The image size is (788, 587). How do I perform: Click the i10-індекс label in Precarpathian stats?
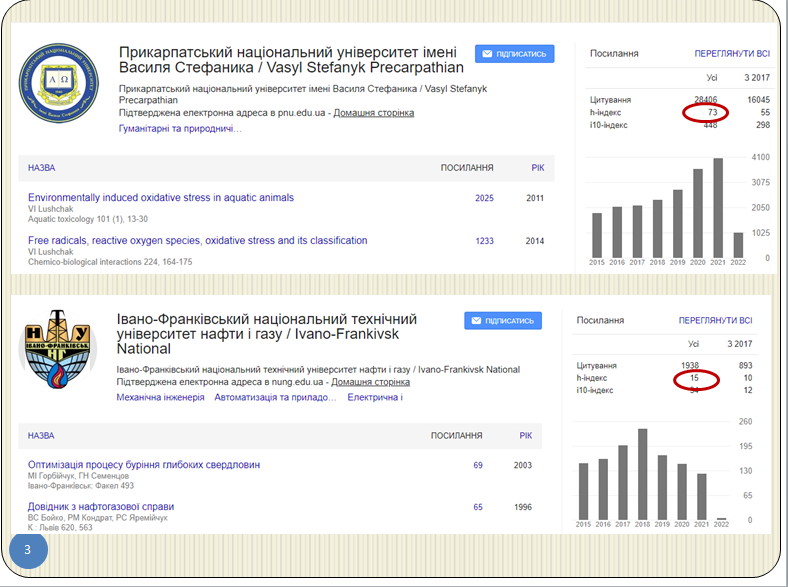click(x=609, y=125)
